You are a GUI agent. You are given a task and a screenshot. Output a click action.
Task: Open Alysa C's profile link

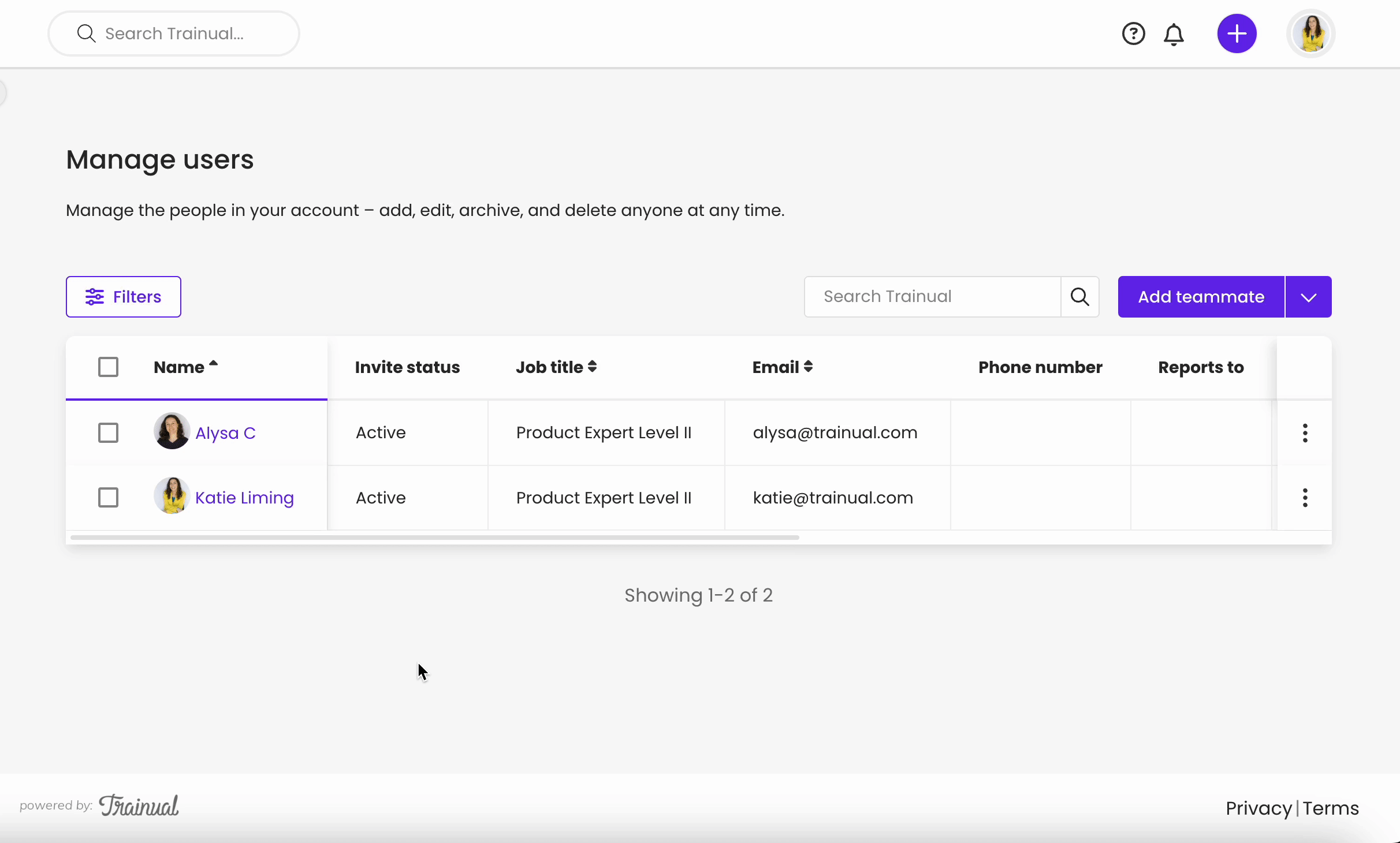(225, 433)
